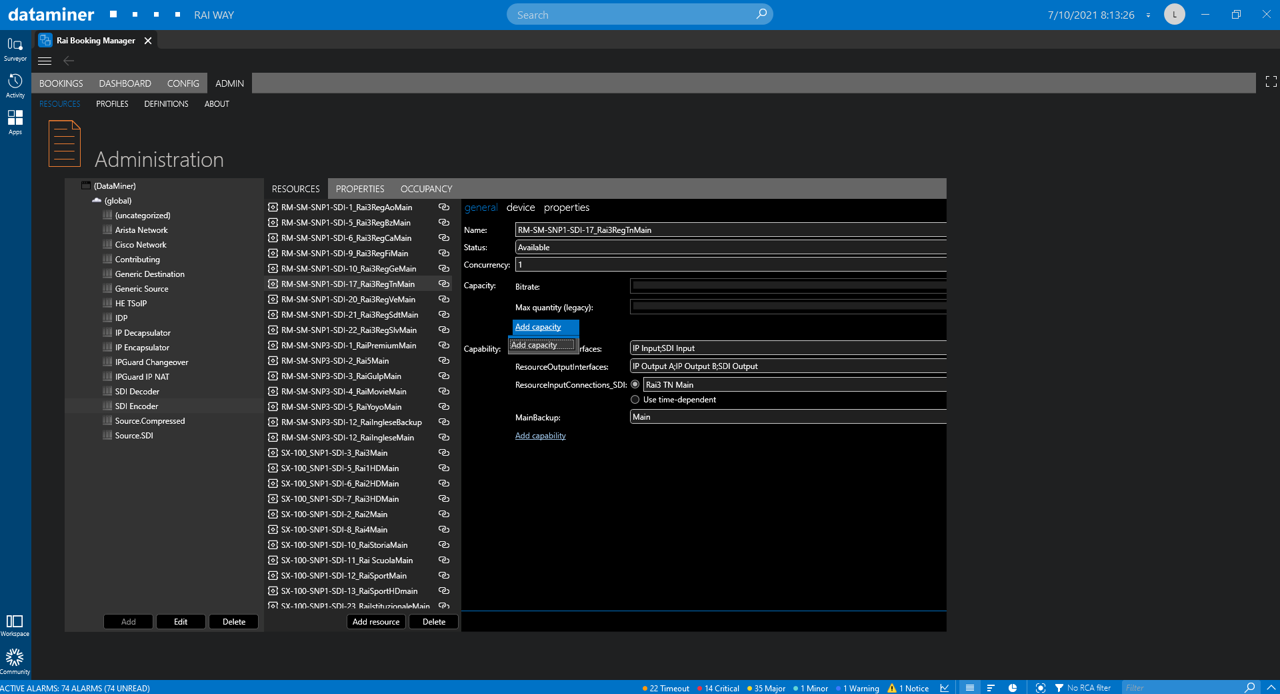Click the Concurrency input field
The height and width of the screenshot is (694, 1280).
point(730,265)
